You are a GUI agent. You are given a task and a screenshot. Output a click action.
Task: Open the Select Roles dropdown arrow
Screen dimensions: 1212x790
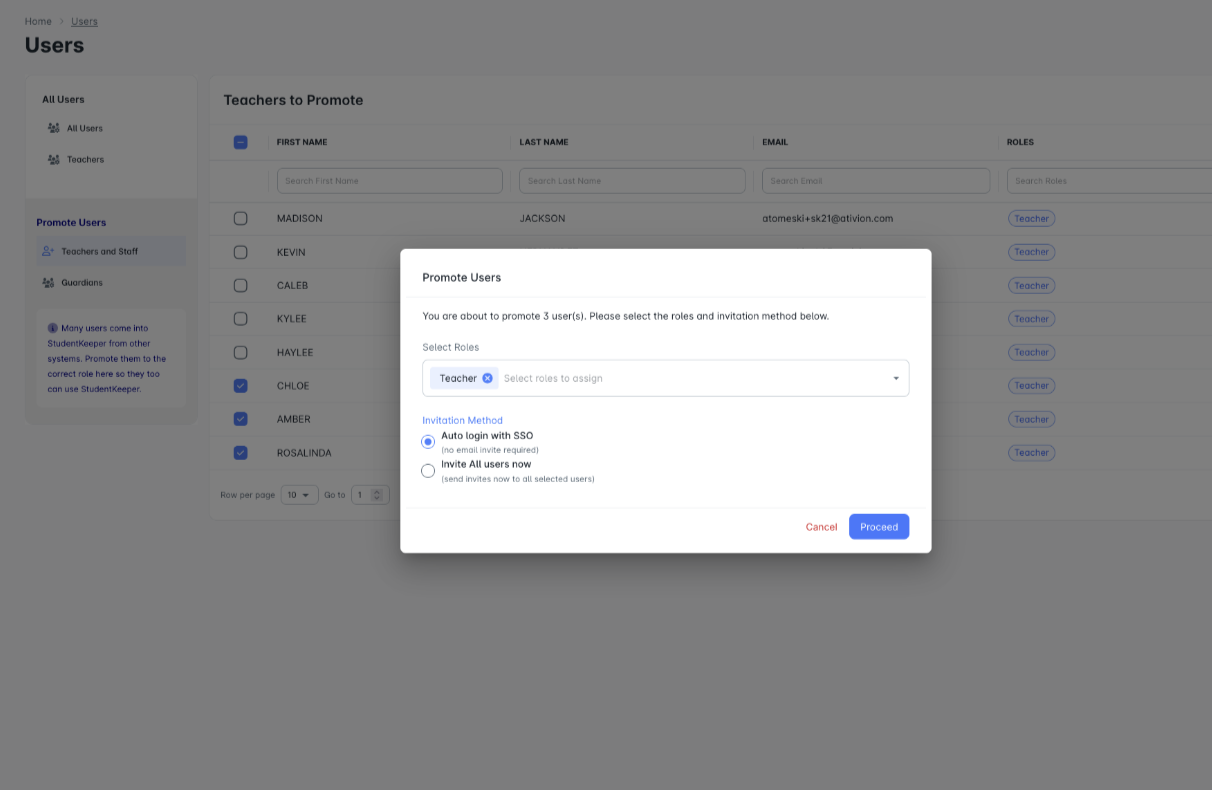point(896,378)
